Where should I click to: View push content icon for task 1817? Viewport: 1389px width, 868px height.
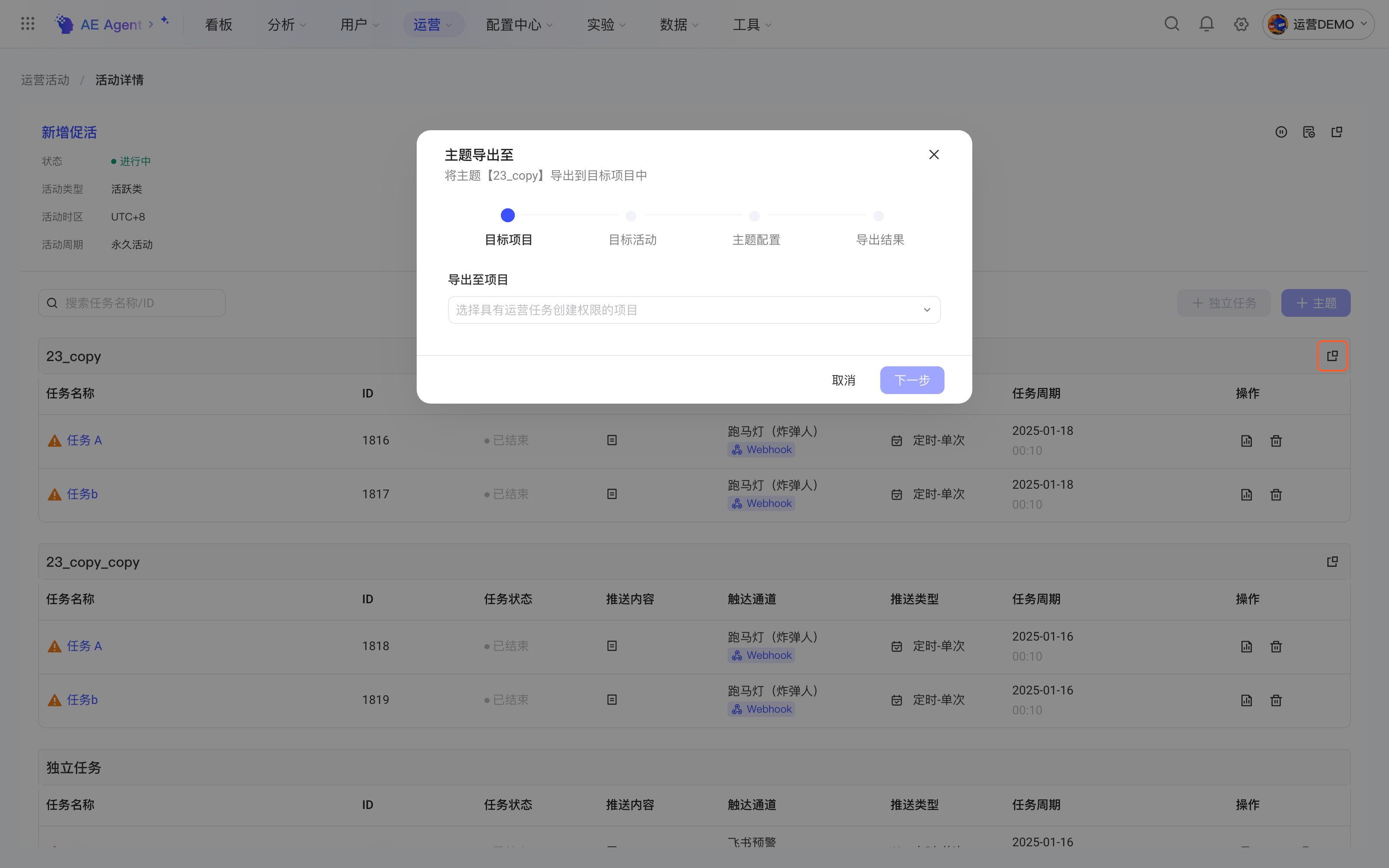click(x=612, y=494)
